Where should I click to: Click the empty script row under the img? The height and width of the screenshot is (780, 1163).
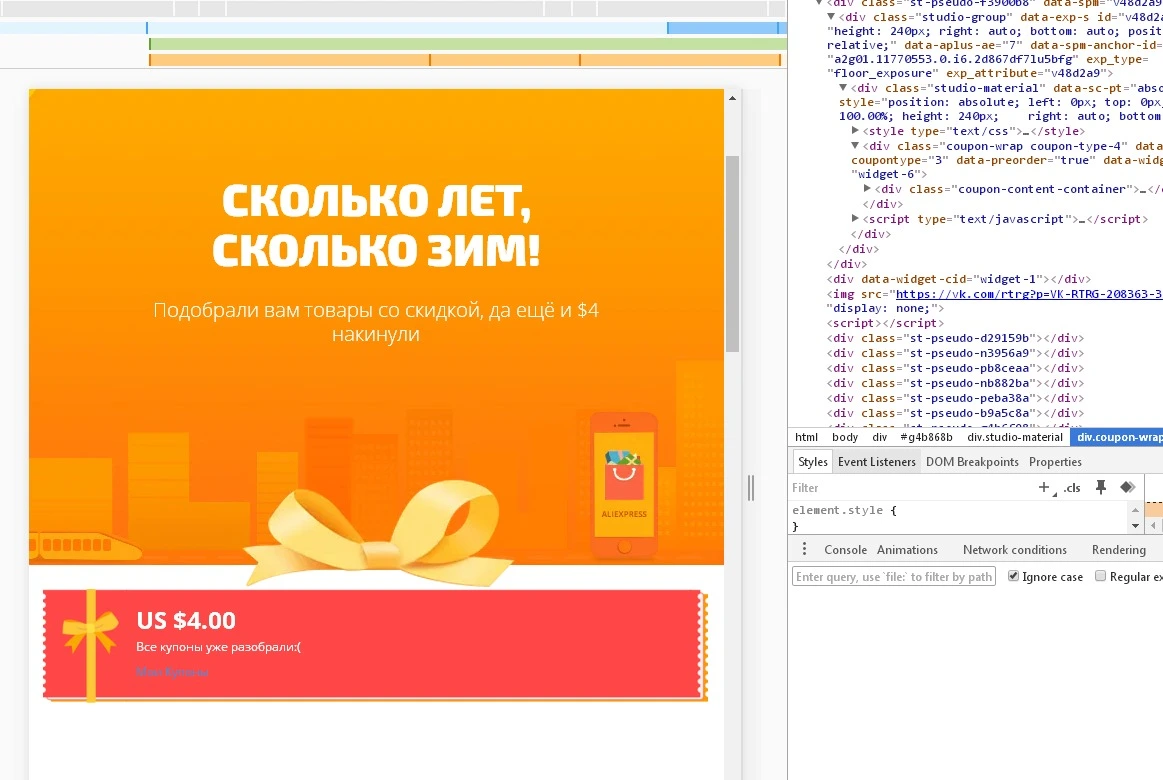(885, 323)
